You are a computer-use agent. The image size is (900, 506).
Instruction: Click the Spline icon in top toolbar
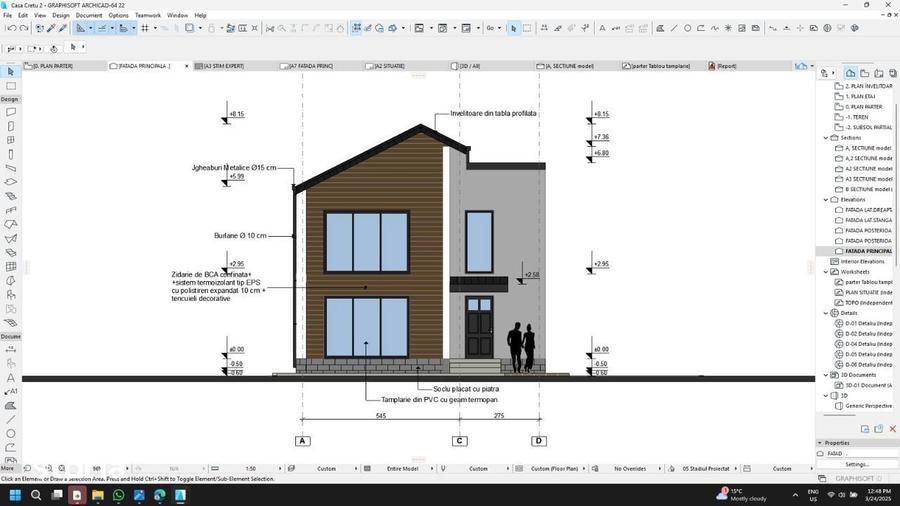[x=715, y=28]
